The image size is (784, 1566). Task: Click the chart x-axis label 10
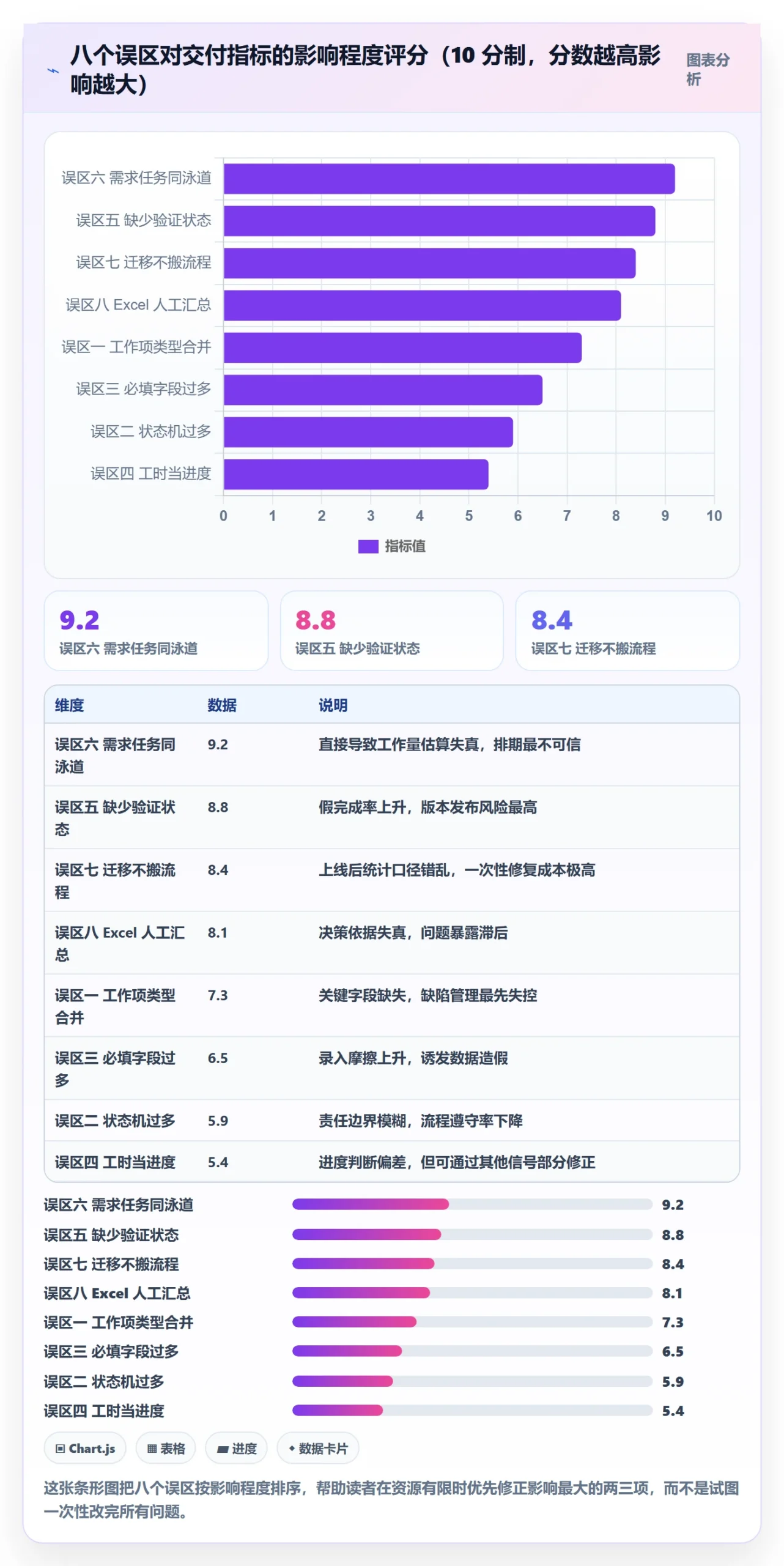click(714, 516)
